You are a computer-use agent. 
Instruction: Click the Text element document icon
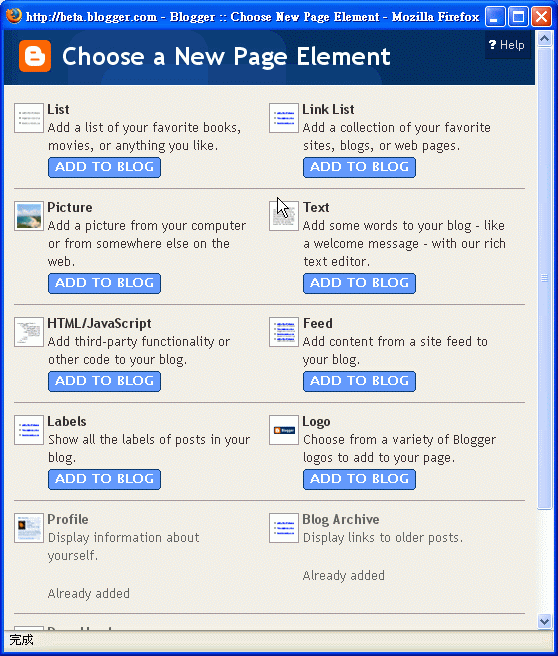pos(284,216)
